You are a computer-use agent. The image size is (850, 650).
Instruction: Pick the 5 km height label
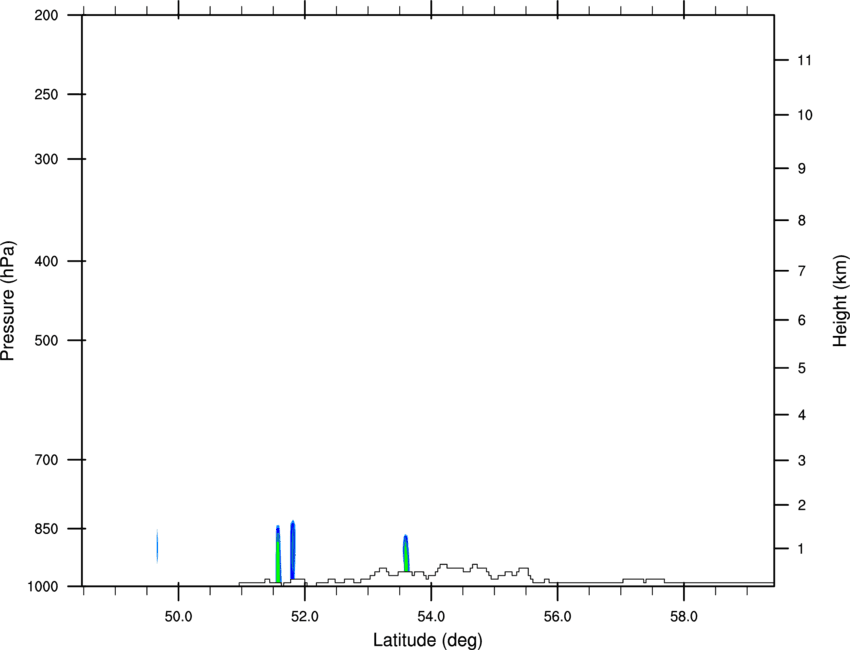(x=802, y=369)
